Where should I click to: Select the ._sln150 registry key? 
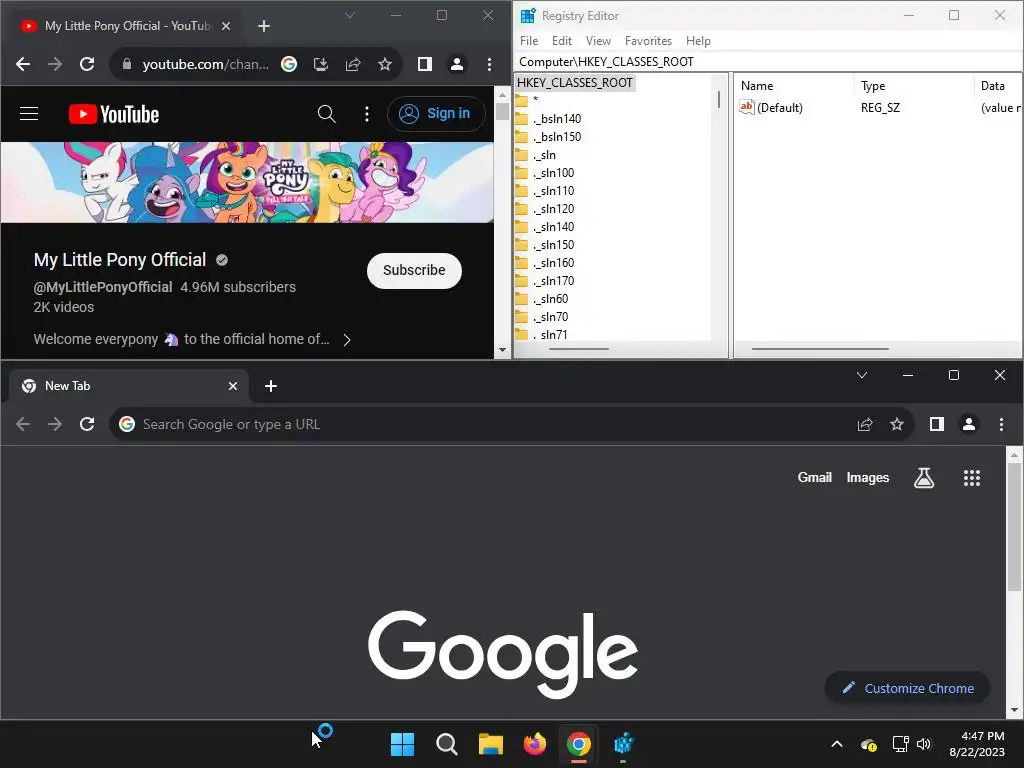pos(554,245)
